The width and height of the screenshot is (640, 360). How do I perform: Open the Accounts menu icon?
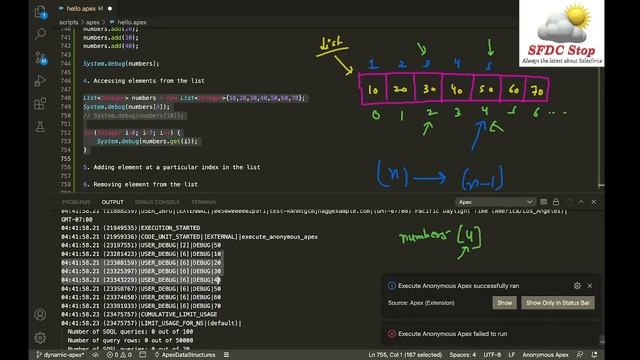pos(40,315)
